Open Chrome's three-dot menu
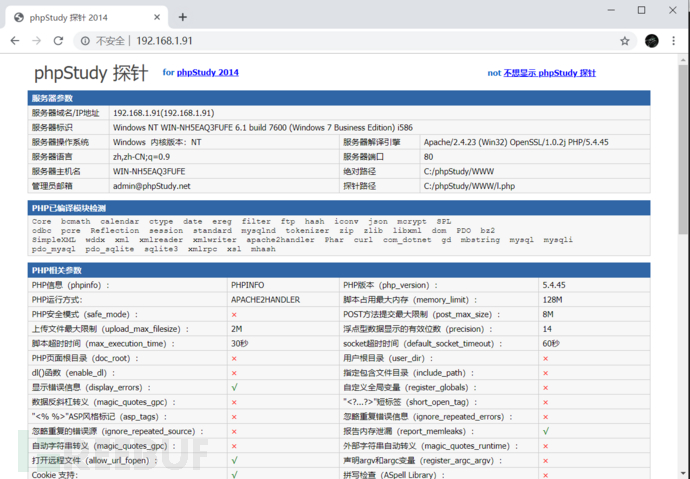 (x=673, y=41)
